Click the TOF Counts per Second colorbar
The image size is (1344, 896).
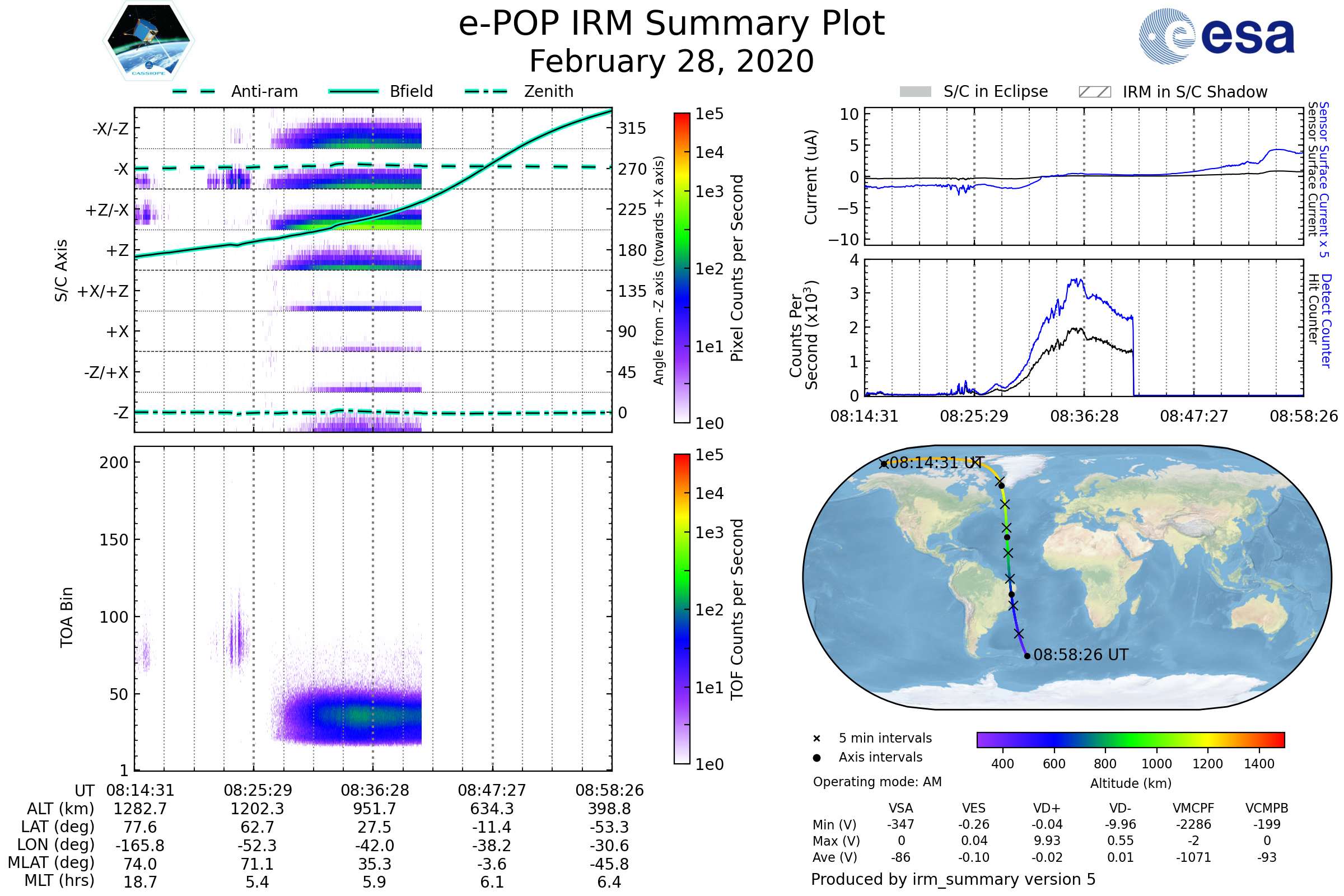[x=682, y=609]
